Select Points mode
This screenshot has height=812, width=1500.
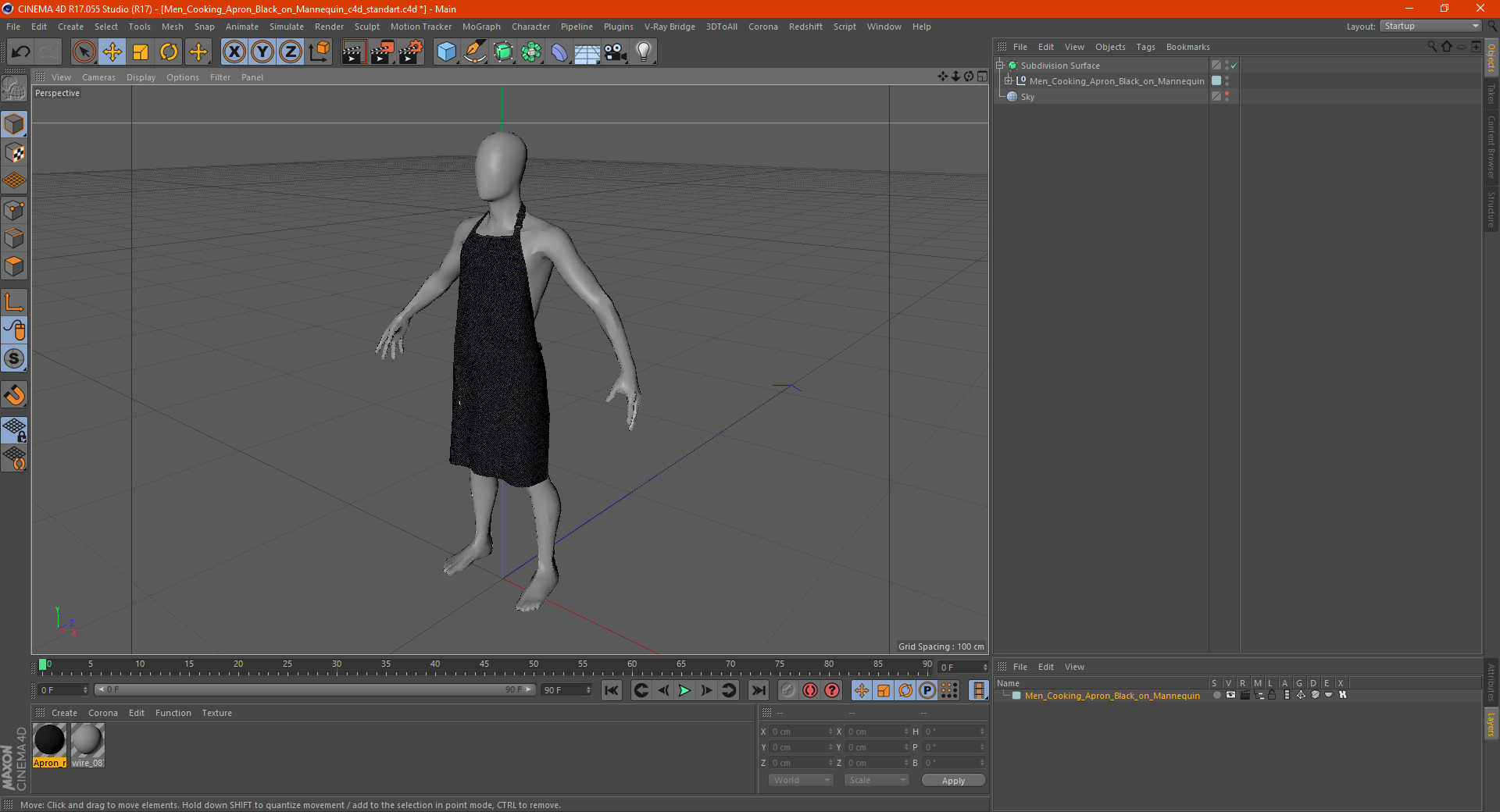pos(14,210)
